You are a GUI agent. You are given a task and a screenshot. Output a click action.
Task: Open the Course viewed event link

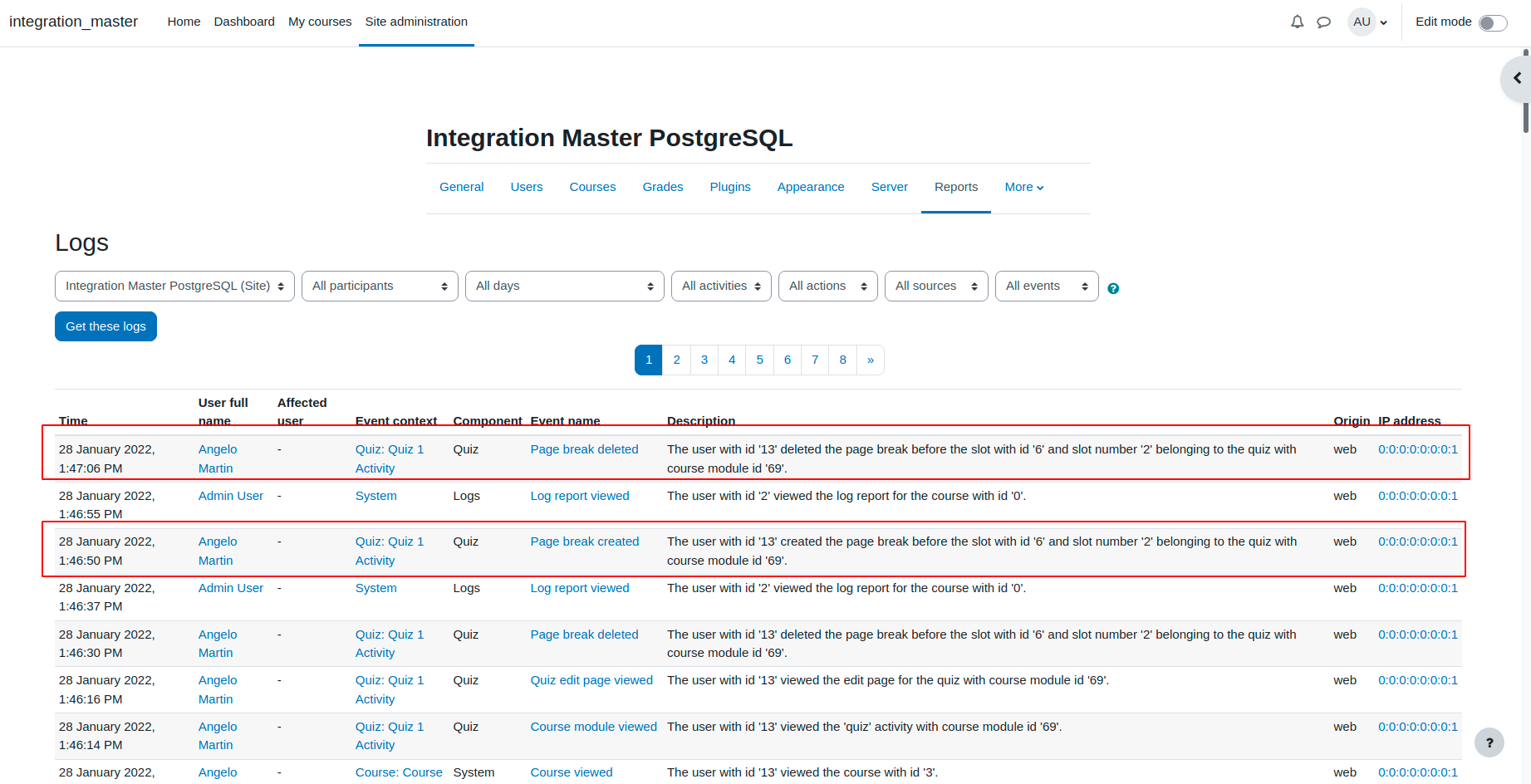click(x=572, y=772)
